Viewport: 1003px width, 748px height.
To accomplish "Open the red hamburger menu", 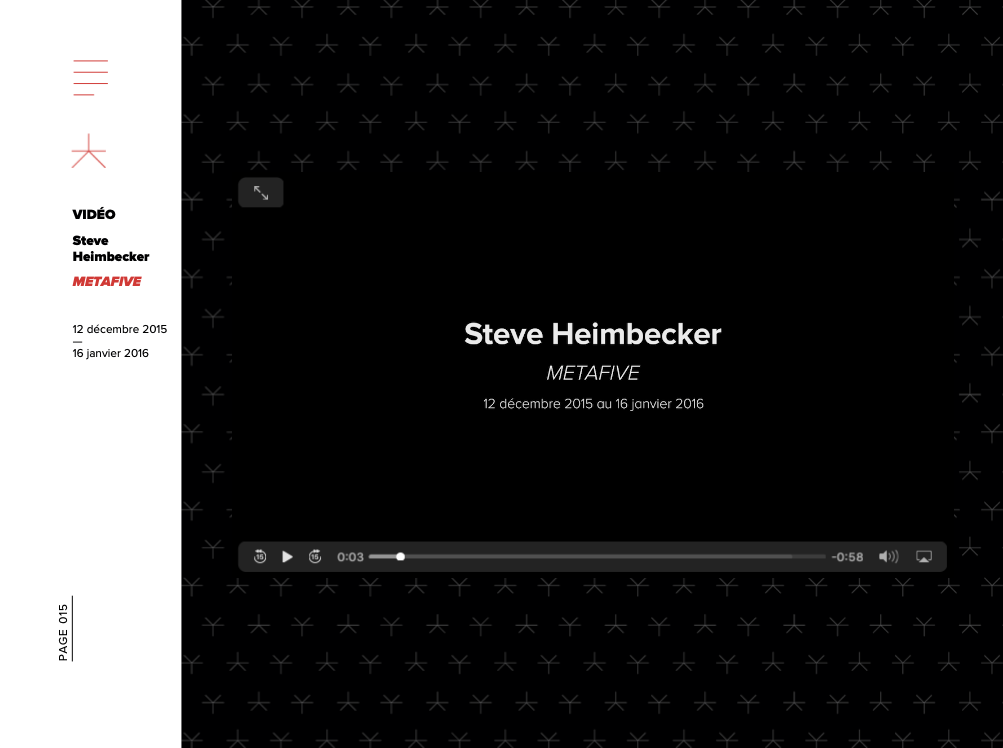I will [x=90, y=78].
